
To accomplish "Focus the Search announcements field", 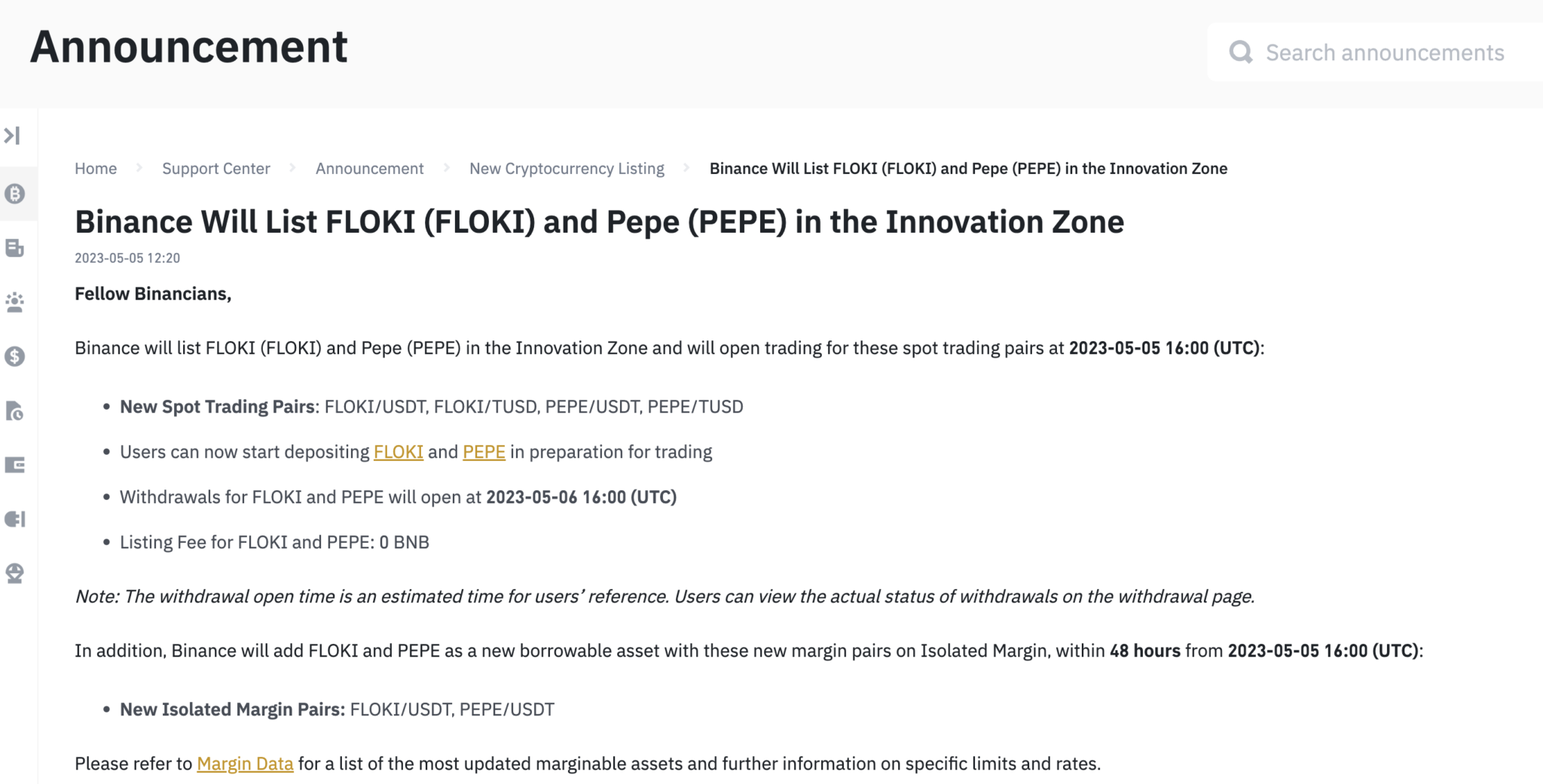I will coord(1385,53).
